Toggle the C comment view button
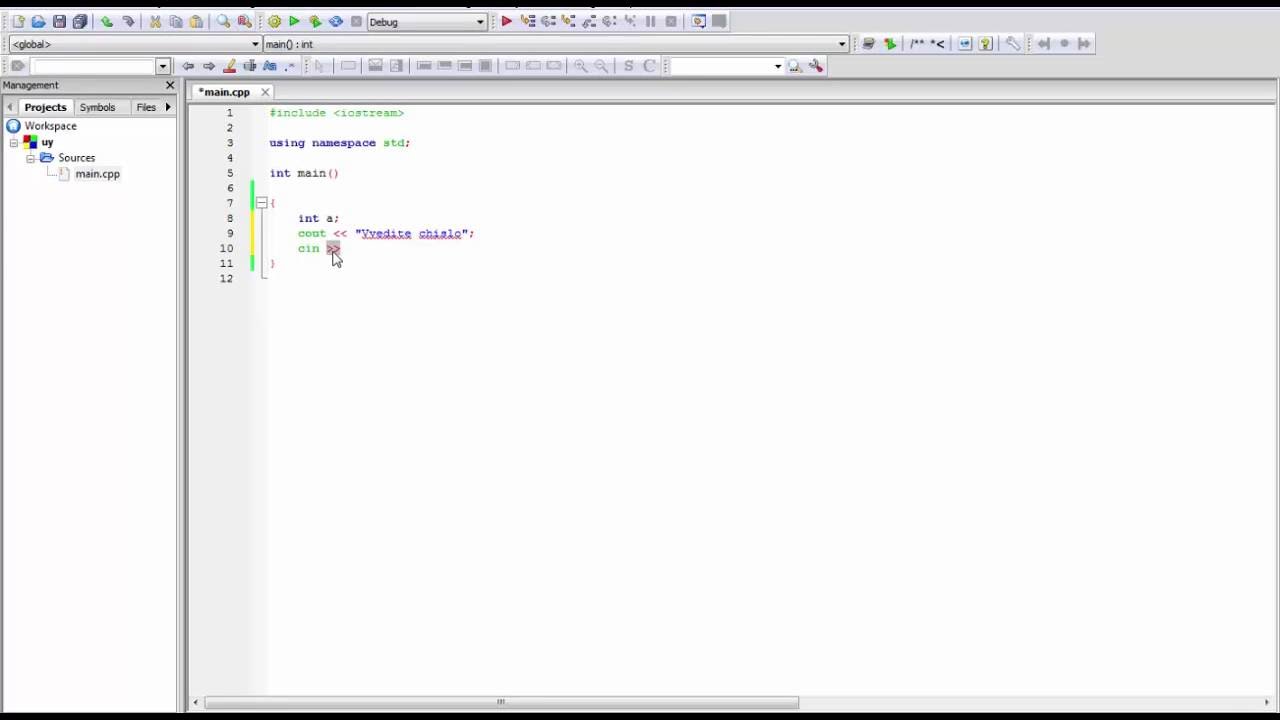Screen dimensions: 1280x720 click(649, 66)
